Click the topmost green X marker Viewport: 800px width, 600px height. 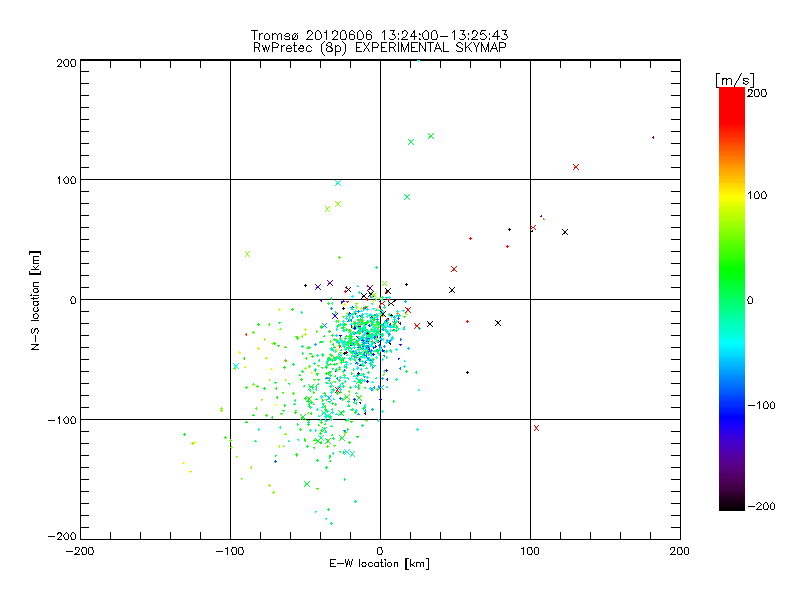click(x=431, y=136)
